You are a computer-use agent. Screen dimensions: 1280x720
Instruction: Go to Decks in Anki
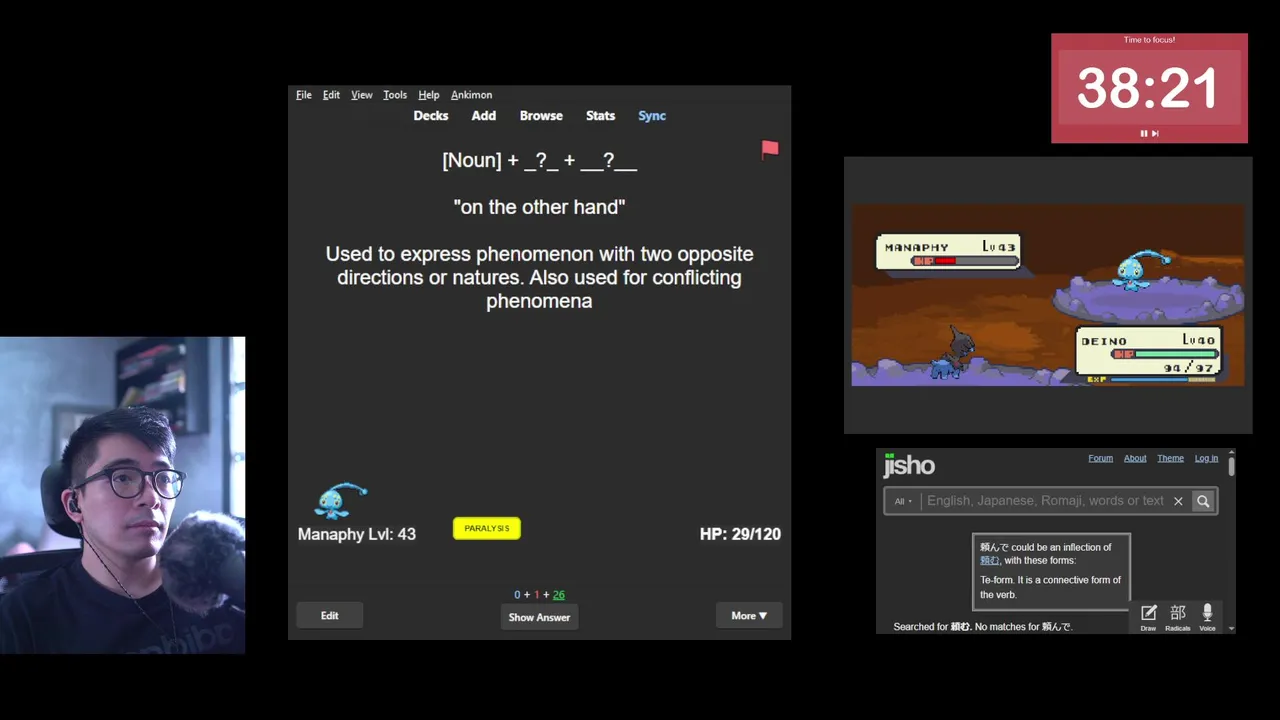click(431, 116)
